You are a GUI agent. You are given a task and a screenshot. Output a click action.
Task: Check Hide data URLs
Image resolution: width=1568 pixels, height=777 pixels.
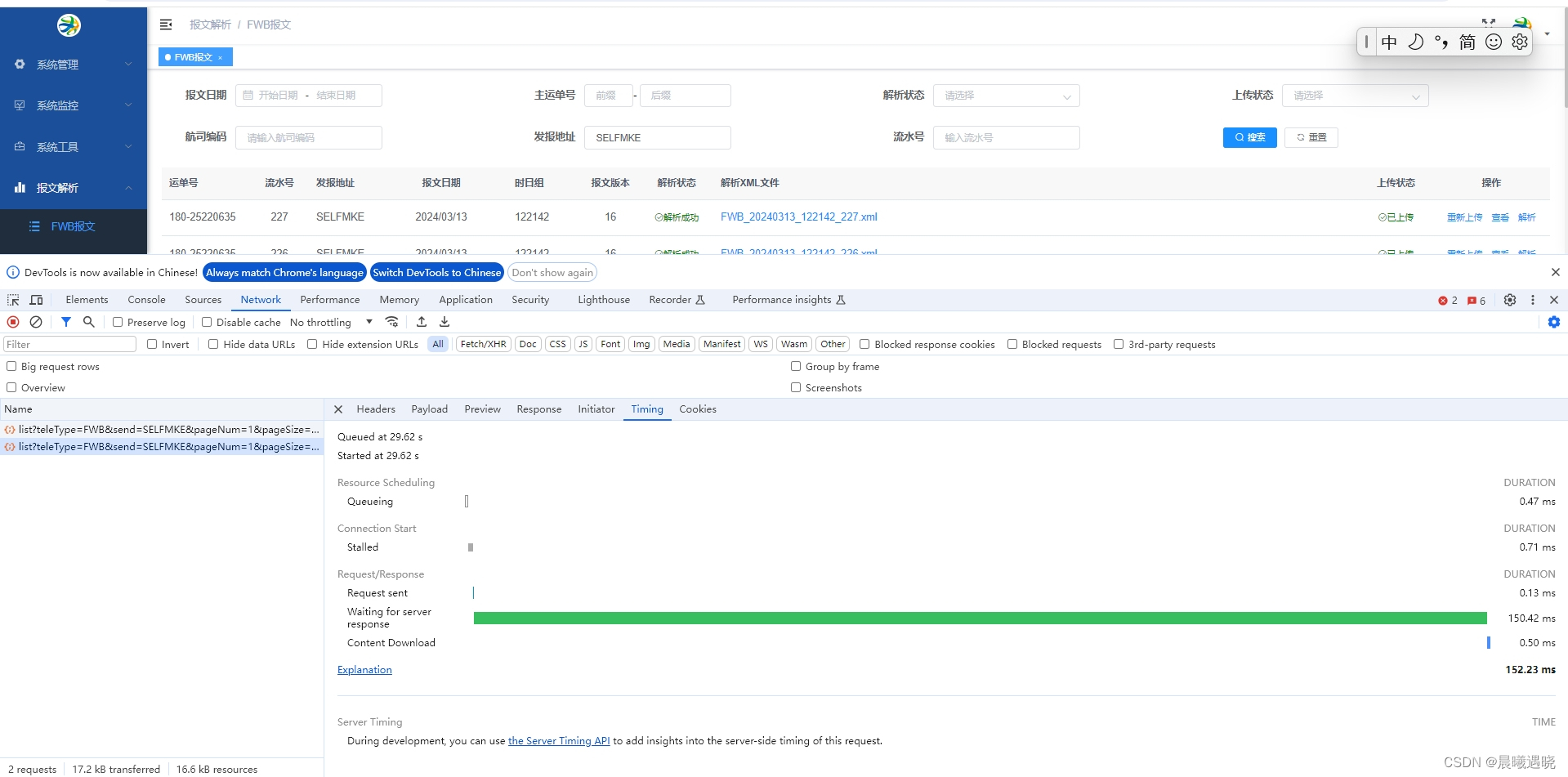pyautogui.click(x=213, y=344)
